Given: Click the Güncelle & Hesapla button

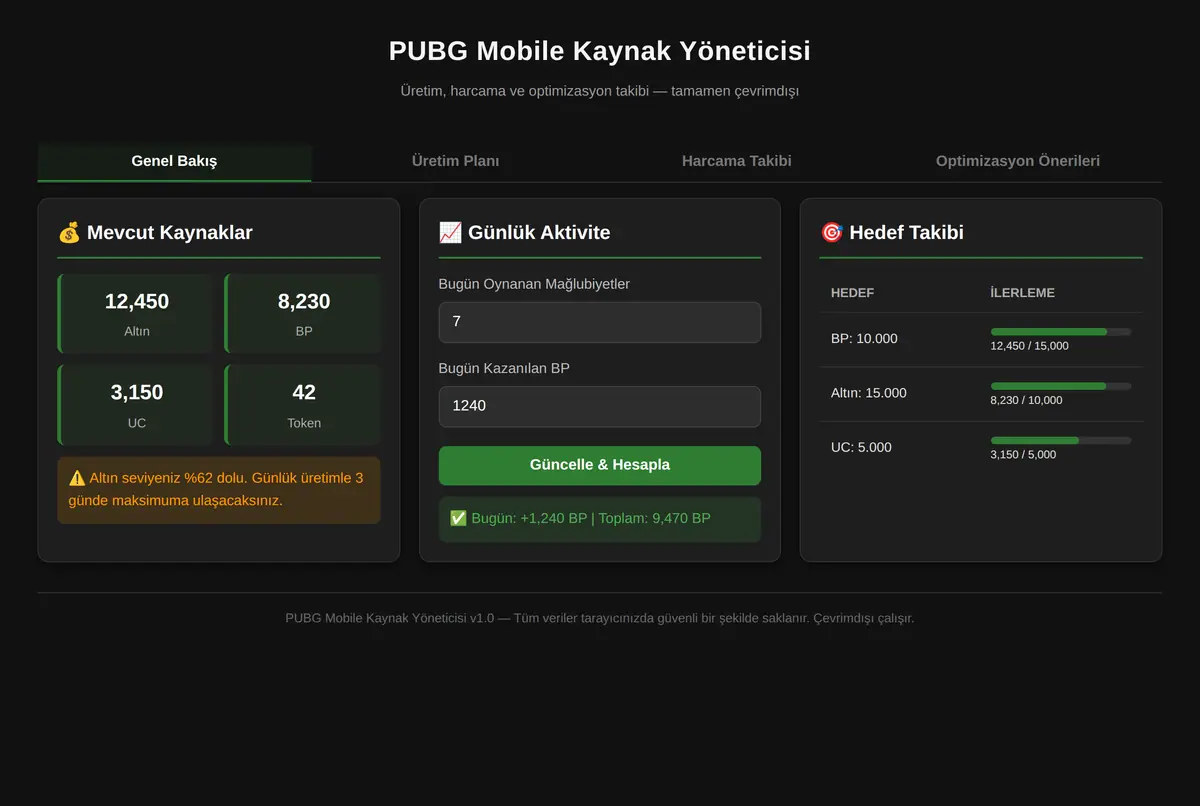Looking at the screenshot, I should coord(600,465).
